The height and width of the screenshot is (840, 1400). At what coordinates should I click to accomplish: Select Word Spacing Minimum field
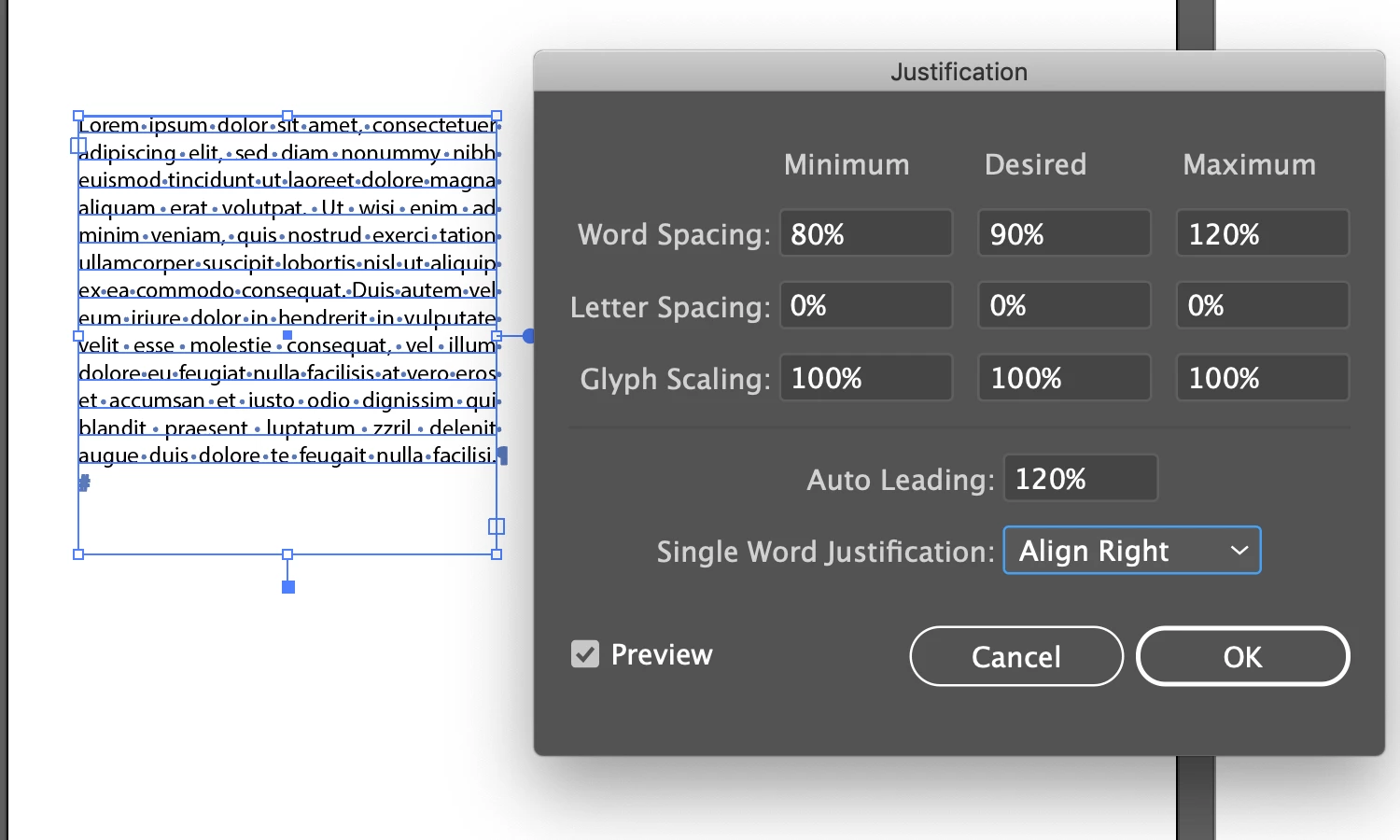[x=866, y=233]
